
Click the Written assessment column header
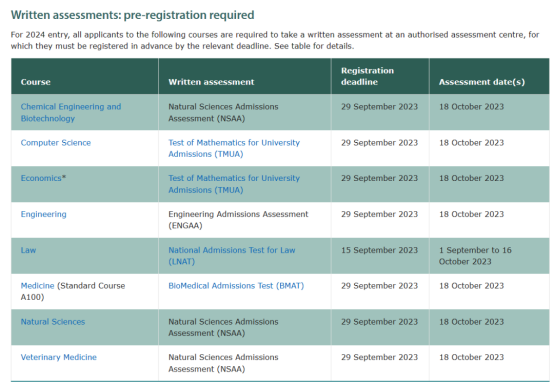pyautogui.click(x=211, y=82)
